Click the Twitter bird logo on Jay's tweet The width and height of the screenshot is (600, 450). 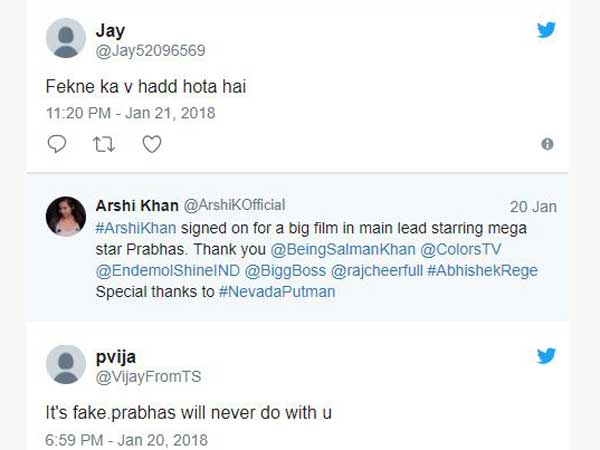click(546, 30)
